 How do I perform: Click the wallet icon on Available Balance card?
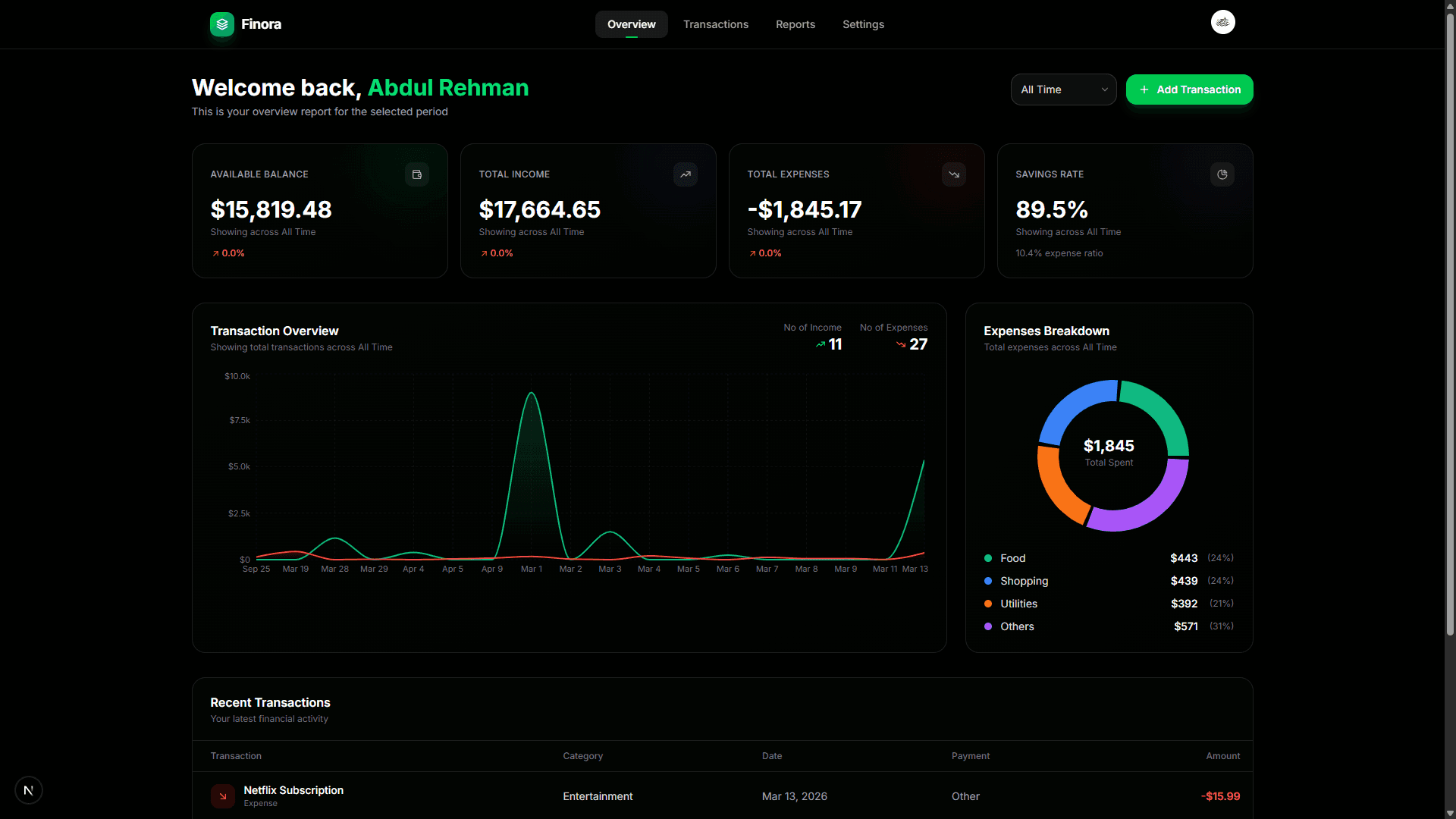point(416,174)
